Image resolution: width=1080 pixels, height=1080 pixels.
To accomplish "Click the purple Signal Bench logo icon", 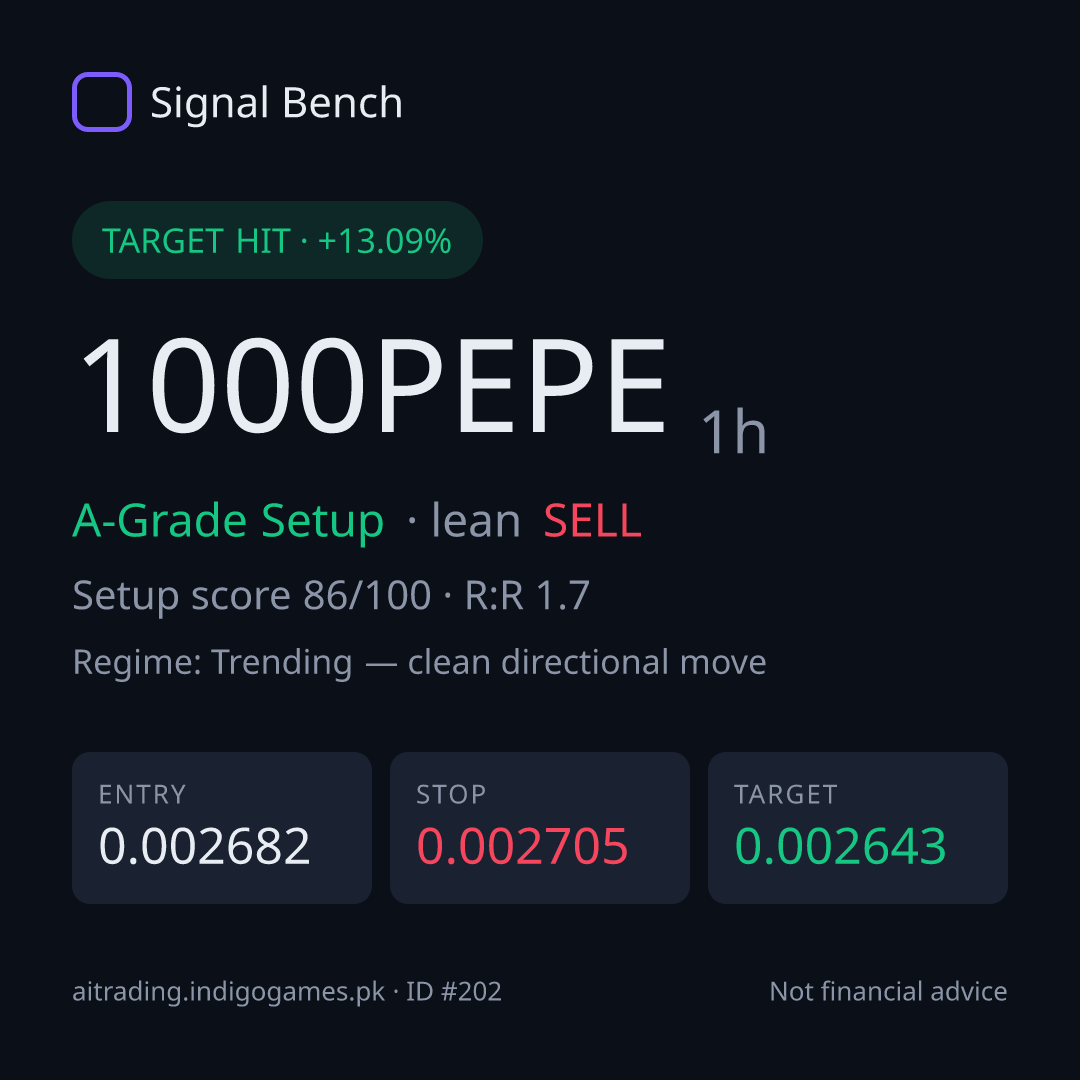I will pyautogui.click(x=102, y=102).
